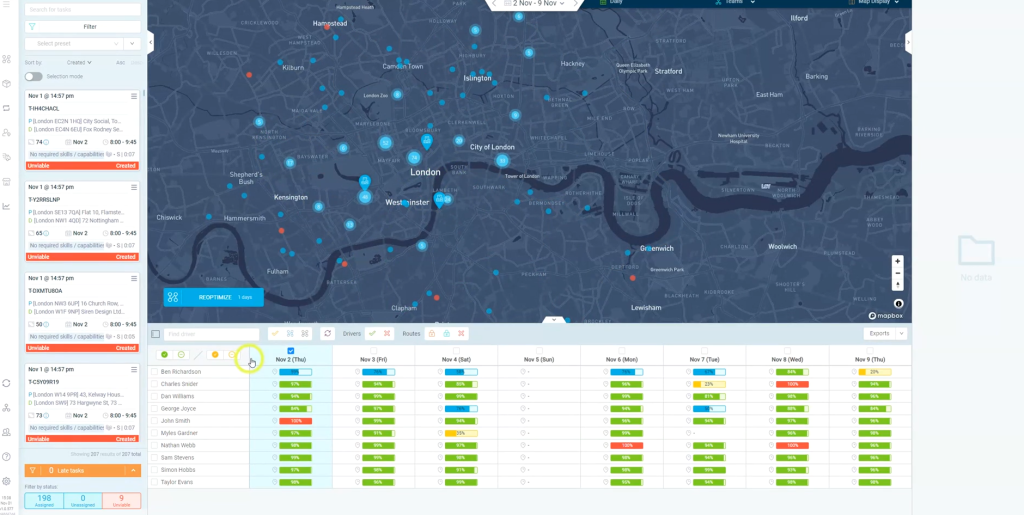Screen dimensions: 1024x515
Task: Click the chart icon in the left sidebar
Action: [x=7, y=206]
